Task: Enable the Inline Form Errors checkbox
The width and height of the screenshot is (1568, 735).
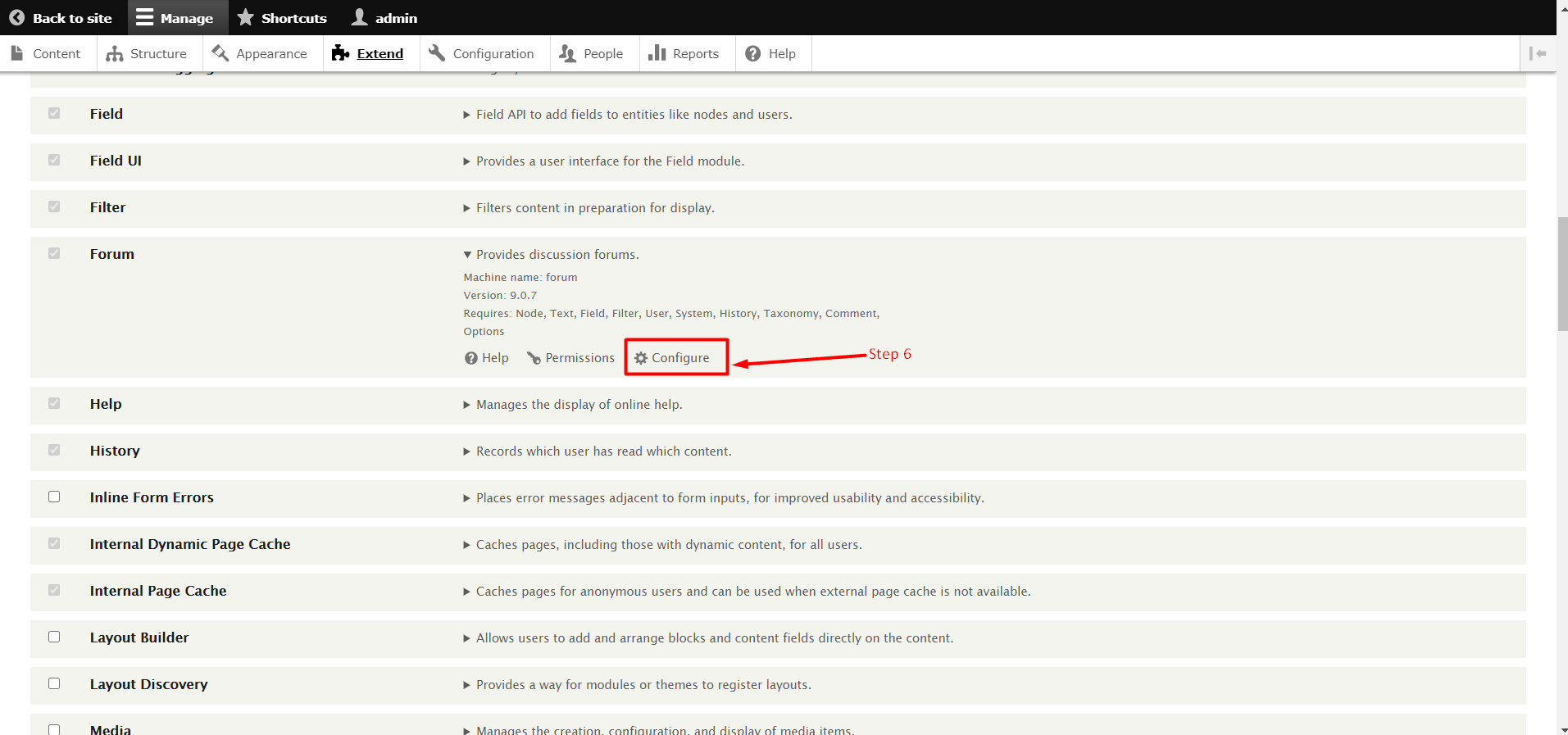Action: click(x=54, y=497)
